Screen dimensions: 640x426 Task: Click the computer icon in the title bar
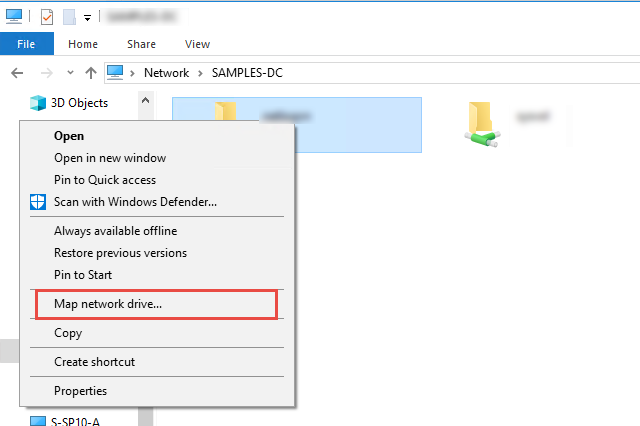coord(14,16)
